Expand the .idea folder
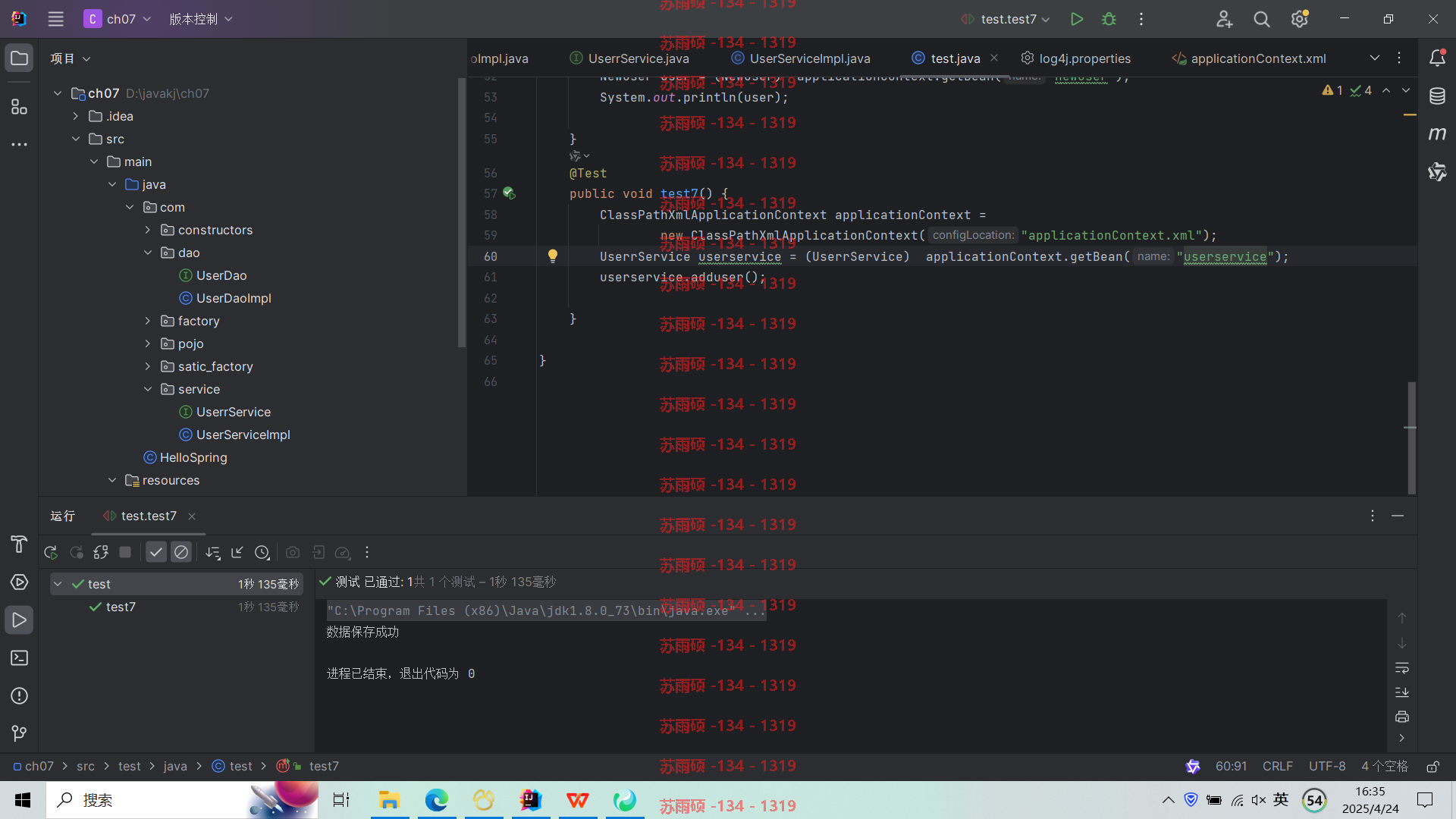 tap(76, 116)
